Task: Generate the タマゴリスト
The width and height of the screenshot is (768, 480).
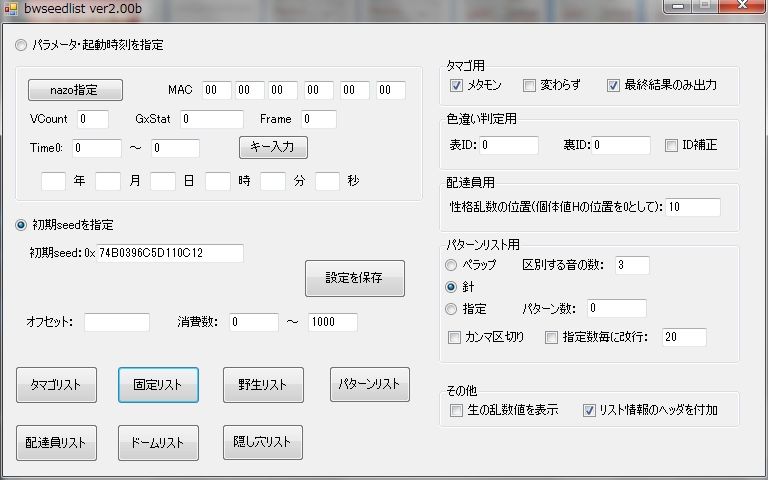Action: [56, 384]
